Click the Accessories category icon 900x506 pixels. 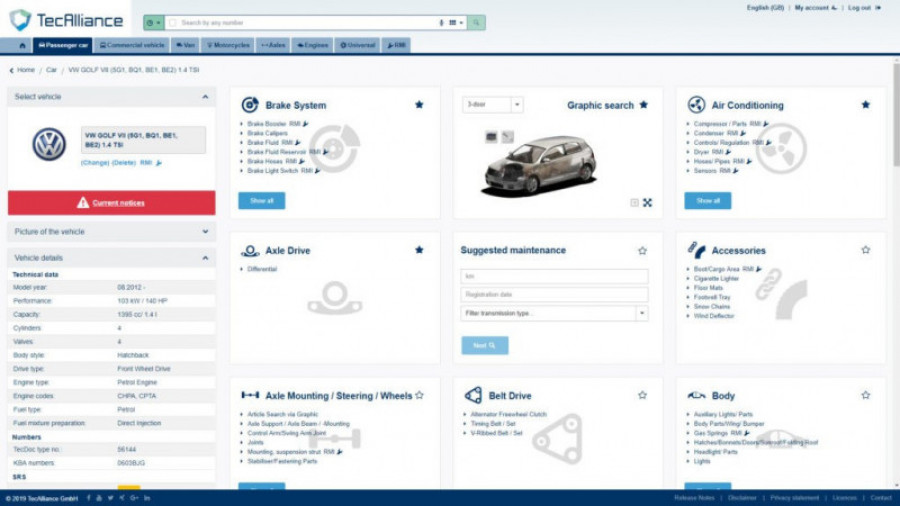click(x=696, y=250)
